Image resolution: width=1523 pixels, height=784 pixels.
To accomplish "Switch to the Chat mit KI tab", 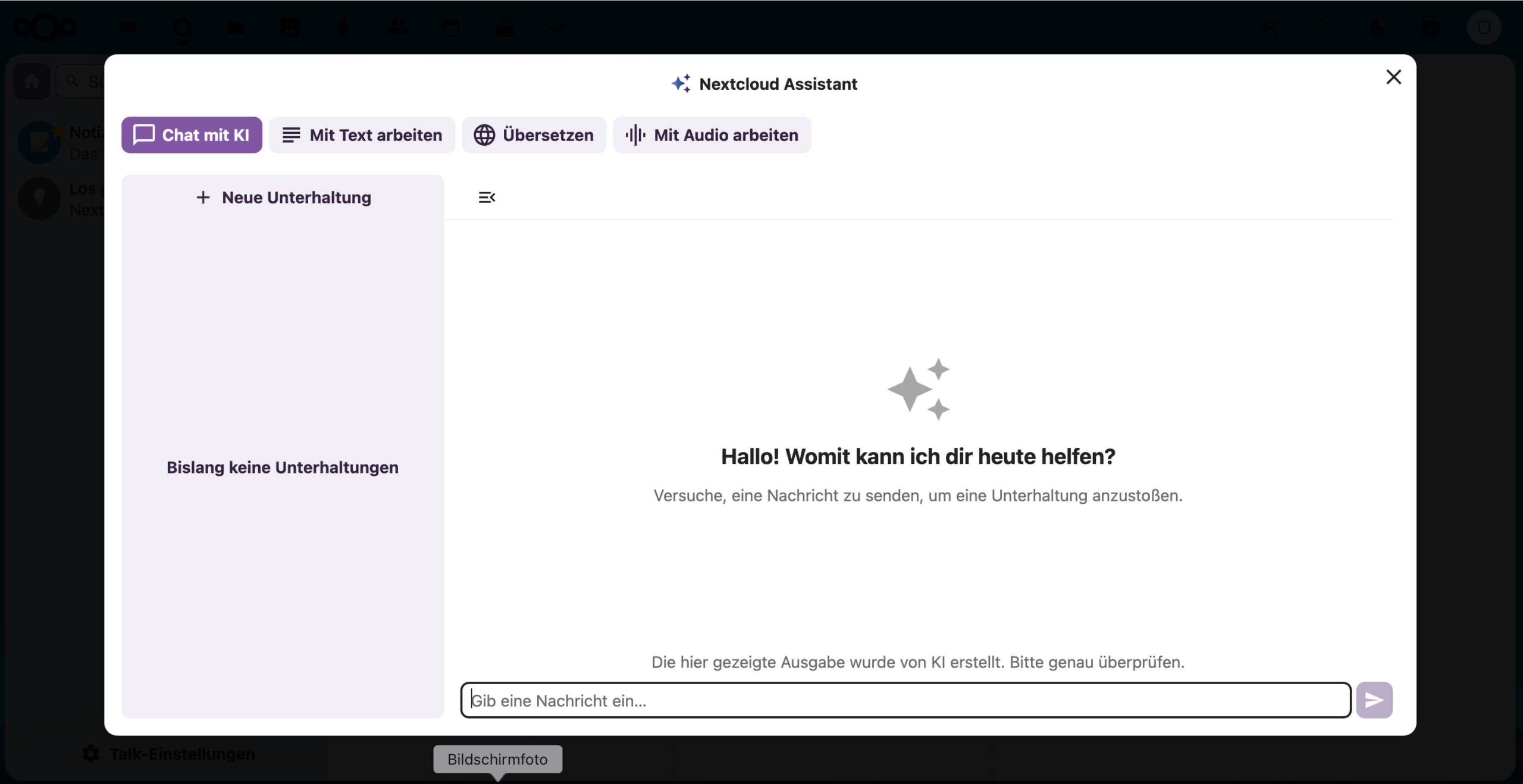I will [192, 135].
